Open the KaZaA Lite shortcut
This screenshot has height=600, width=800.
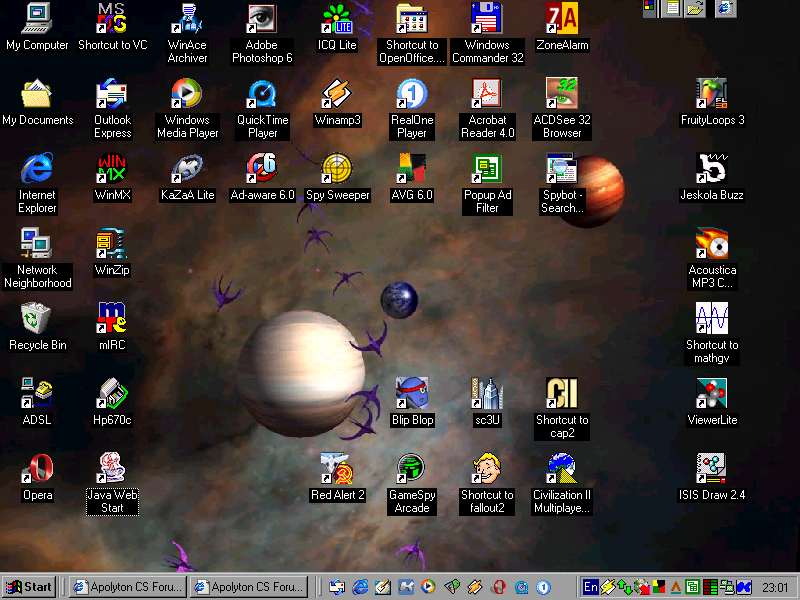tap(187, 169)
